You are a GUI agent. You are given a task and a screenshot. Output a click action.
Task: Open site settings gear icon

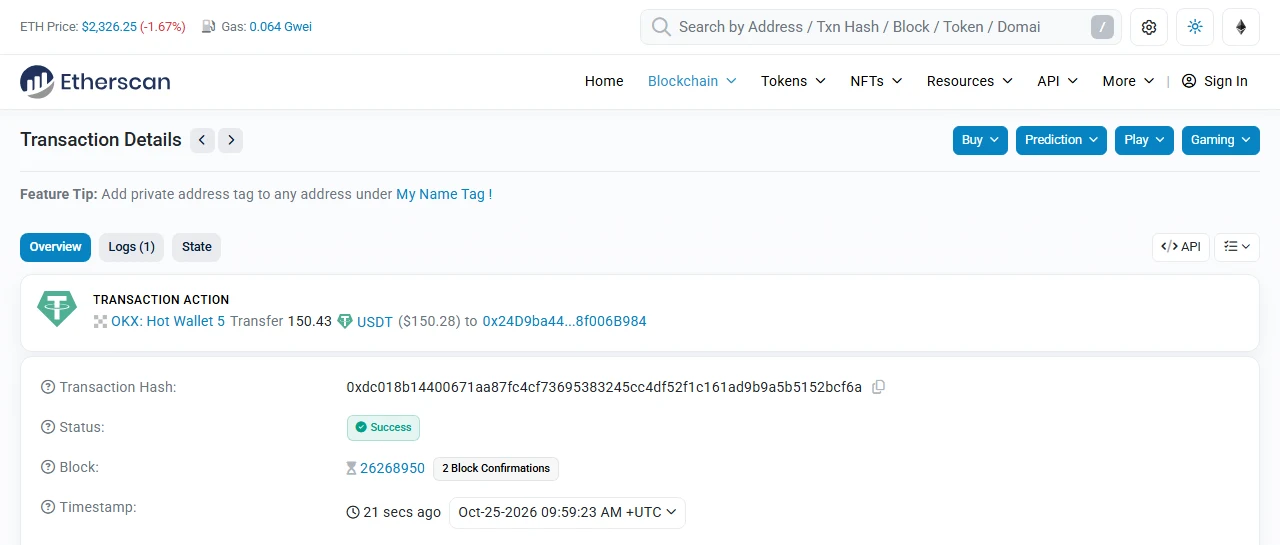coord(1149,27)
